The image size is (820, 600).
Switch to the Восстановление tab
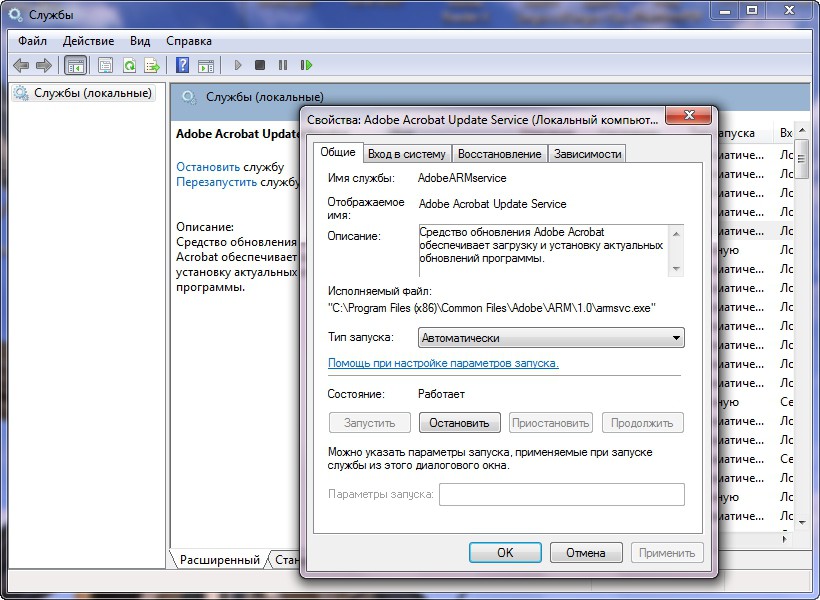(501, 153)
